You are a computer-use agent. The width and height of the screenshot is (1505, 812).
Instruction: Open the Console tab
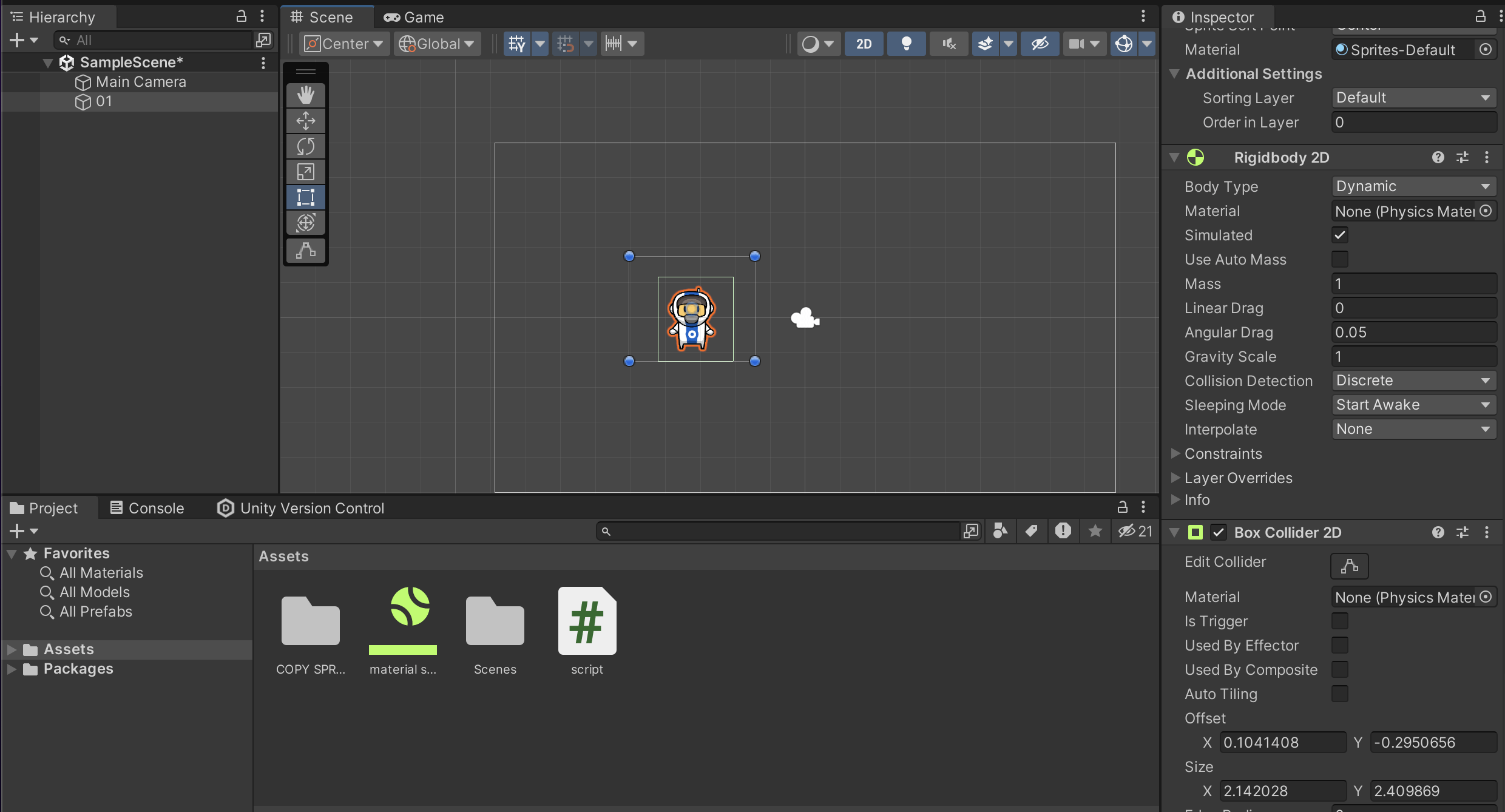pyautogui.click(x=147, y=508)
